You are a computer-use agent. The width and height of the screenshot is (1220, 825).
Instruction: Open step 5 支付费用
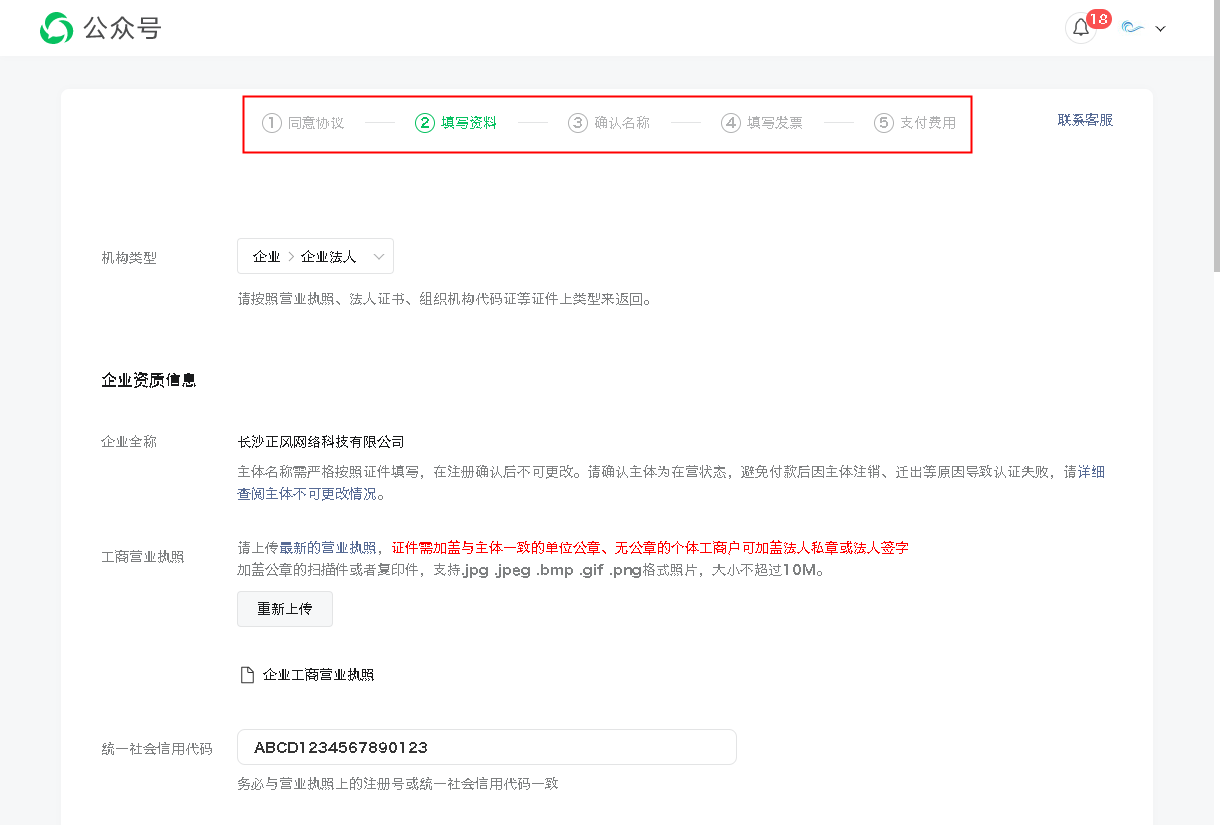tap(915, 123)
